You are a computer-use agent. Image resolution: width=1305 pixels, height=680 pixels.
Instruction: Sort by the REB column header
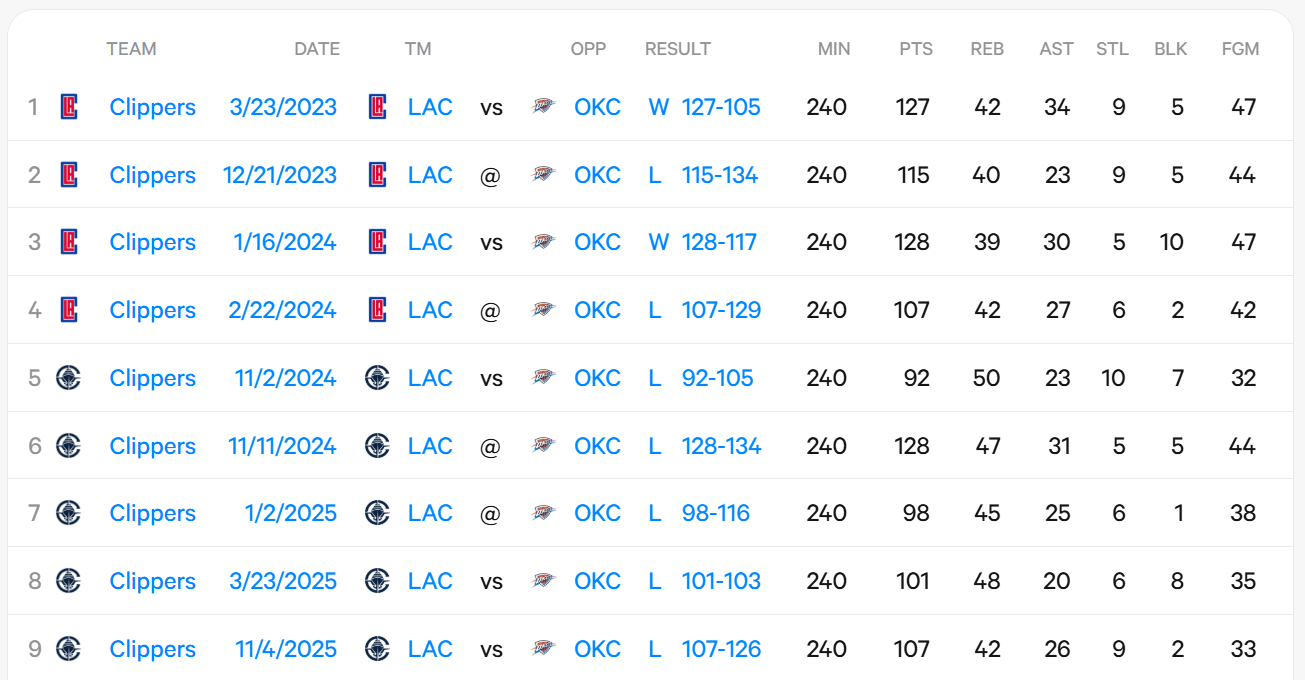pyautogui.click(x=987, y=49)
